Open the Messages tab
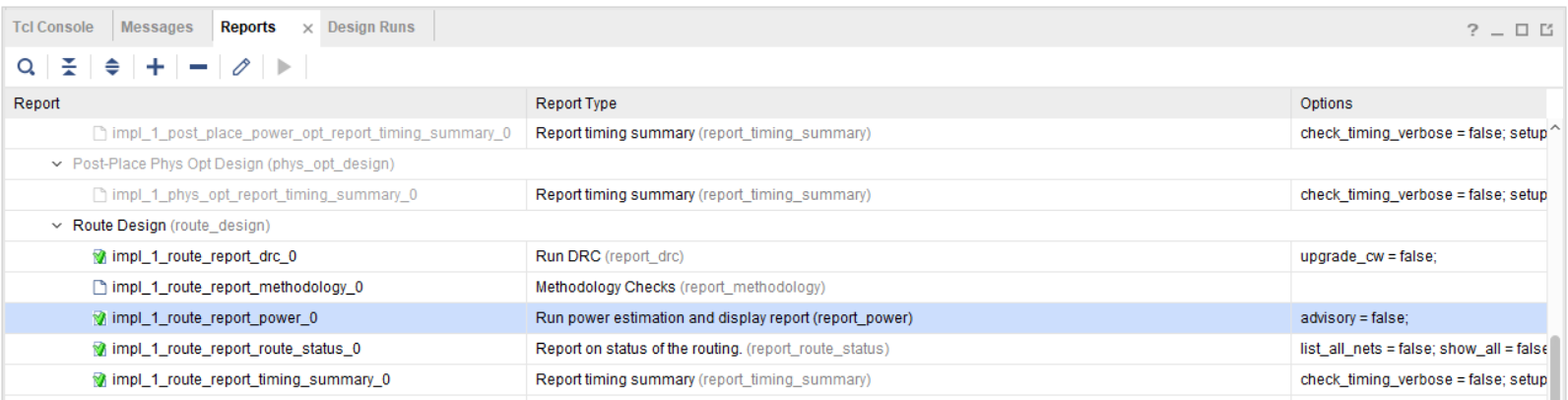 [157, 27]
